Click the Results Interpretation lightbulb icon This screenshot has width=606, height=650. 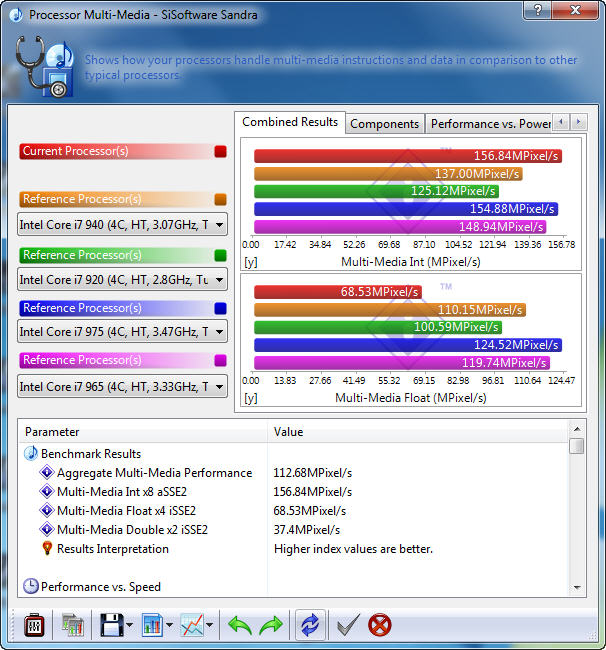click(47, 548)
